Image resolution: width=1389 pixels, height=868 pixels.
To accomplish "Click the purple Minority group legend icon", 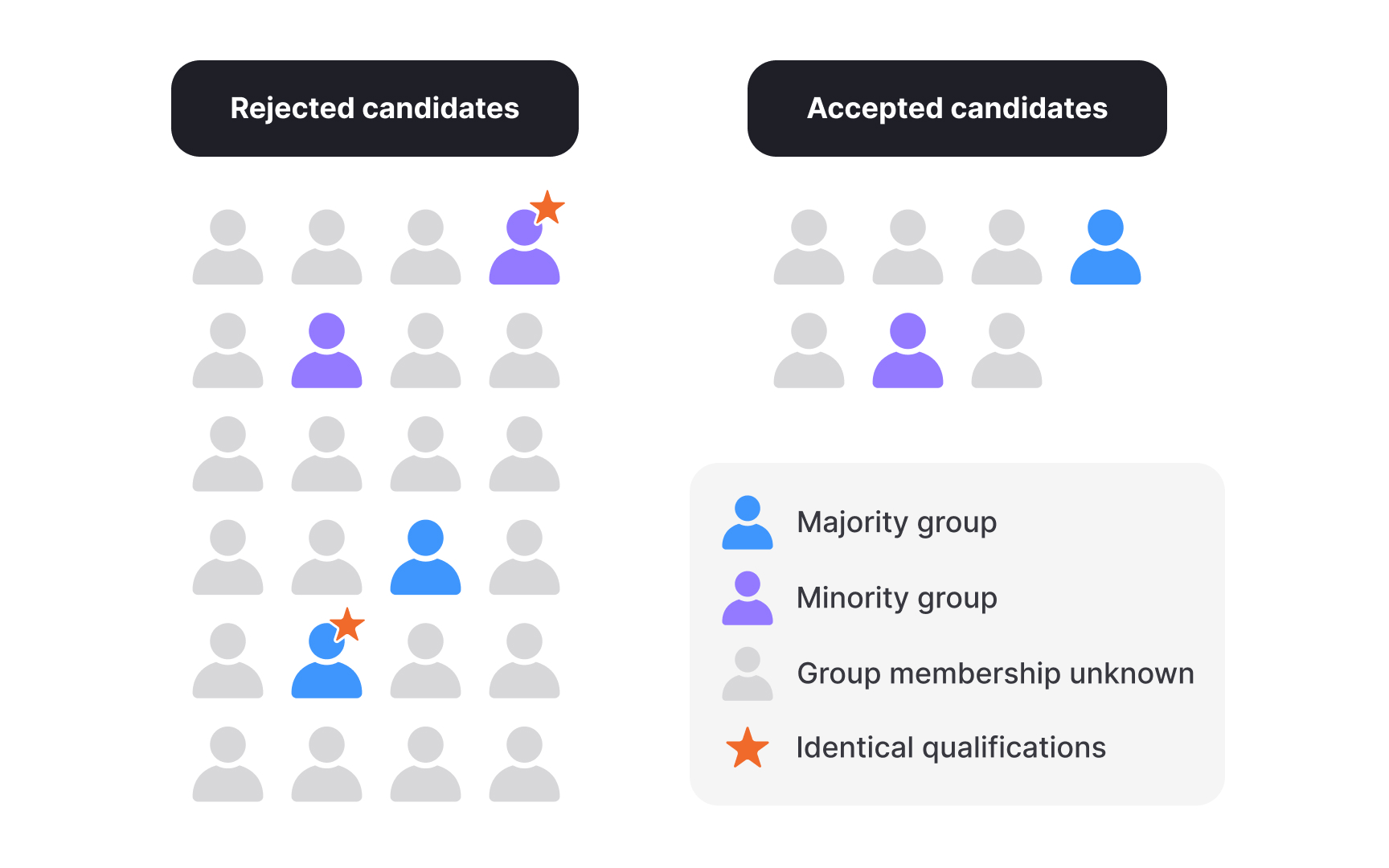I will (748, 598).
